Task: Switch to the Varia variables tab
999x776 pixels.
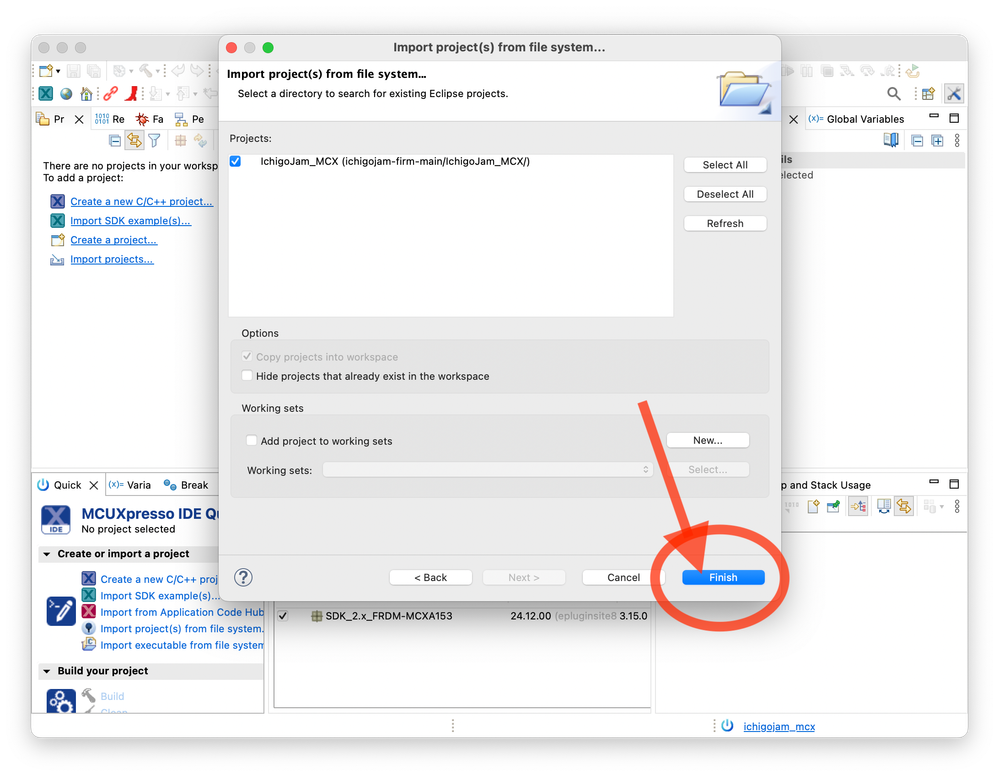Action: coord(130,485)
